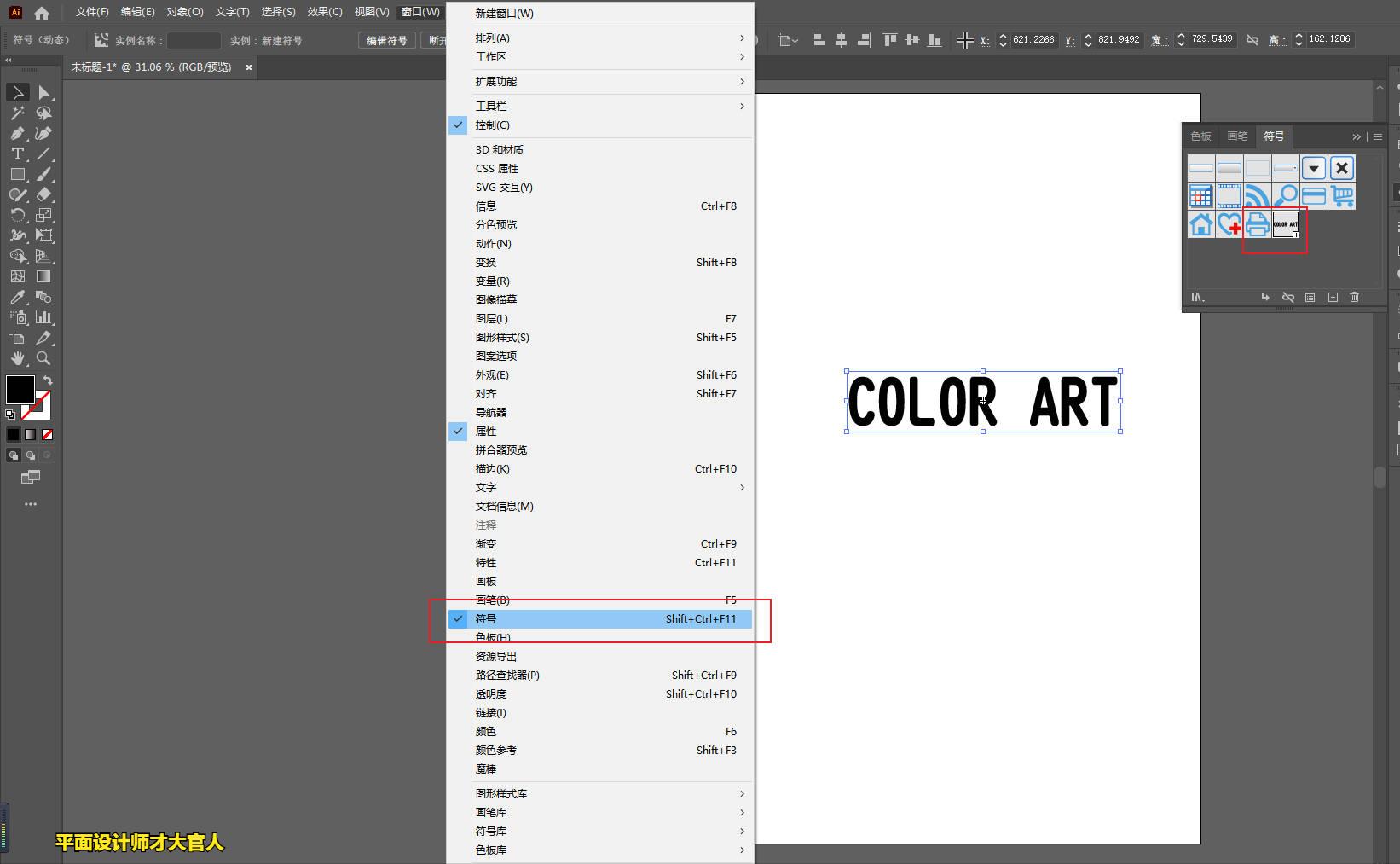Expand the 色板库 submenu
The image size is (1400, 864).
(600, 850)
